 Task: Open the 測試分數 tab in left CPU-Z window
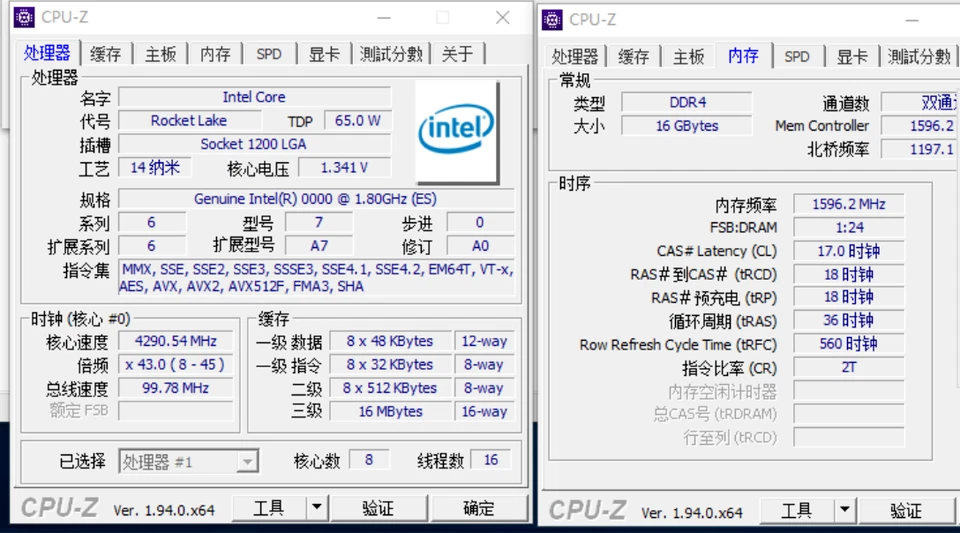(391, 54)
